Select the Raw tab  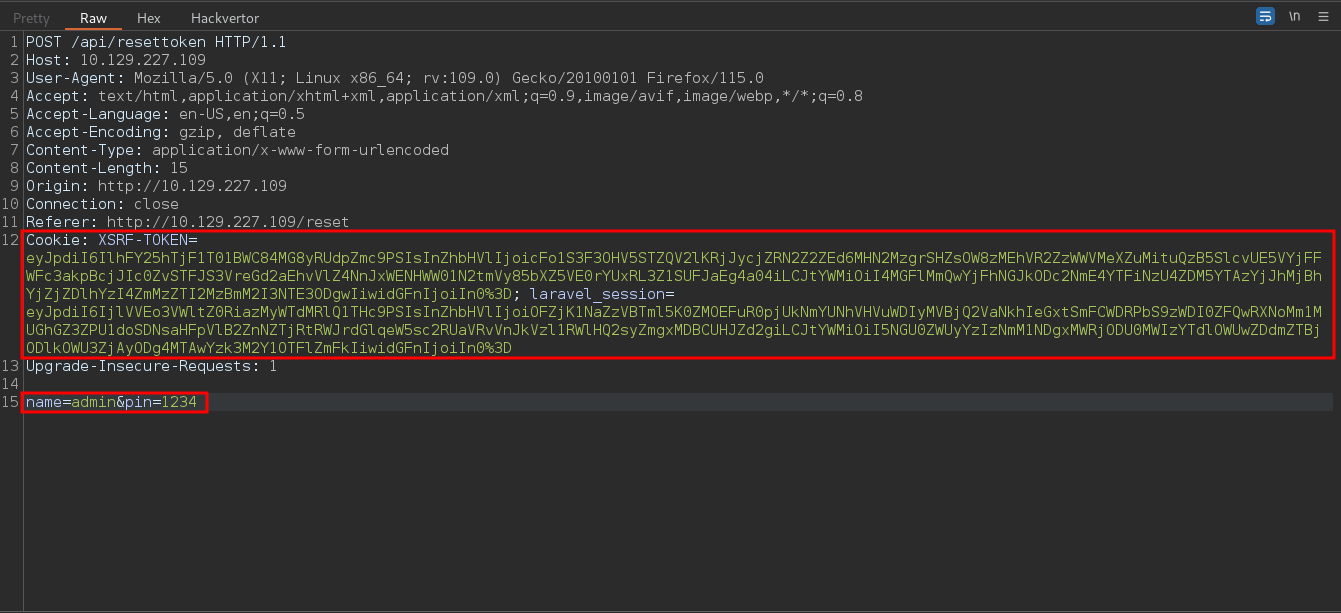tap(92, 18)
